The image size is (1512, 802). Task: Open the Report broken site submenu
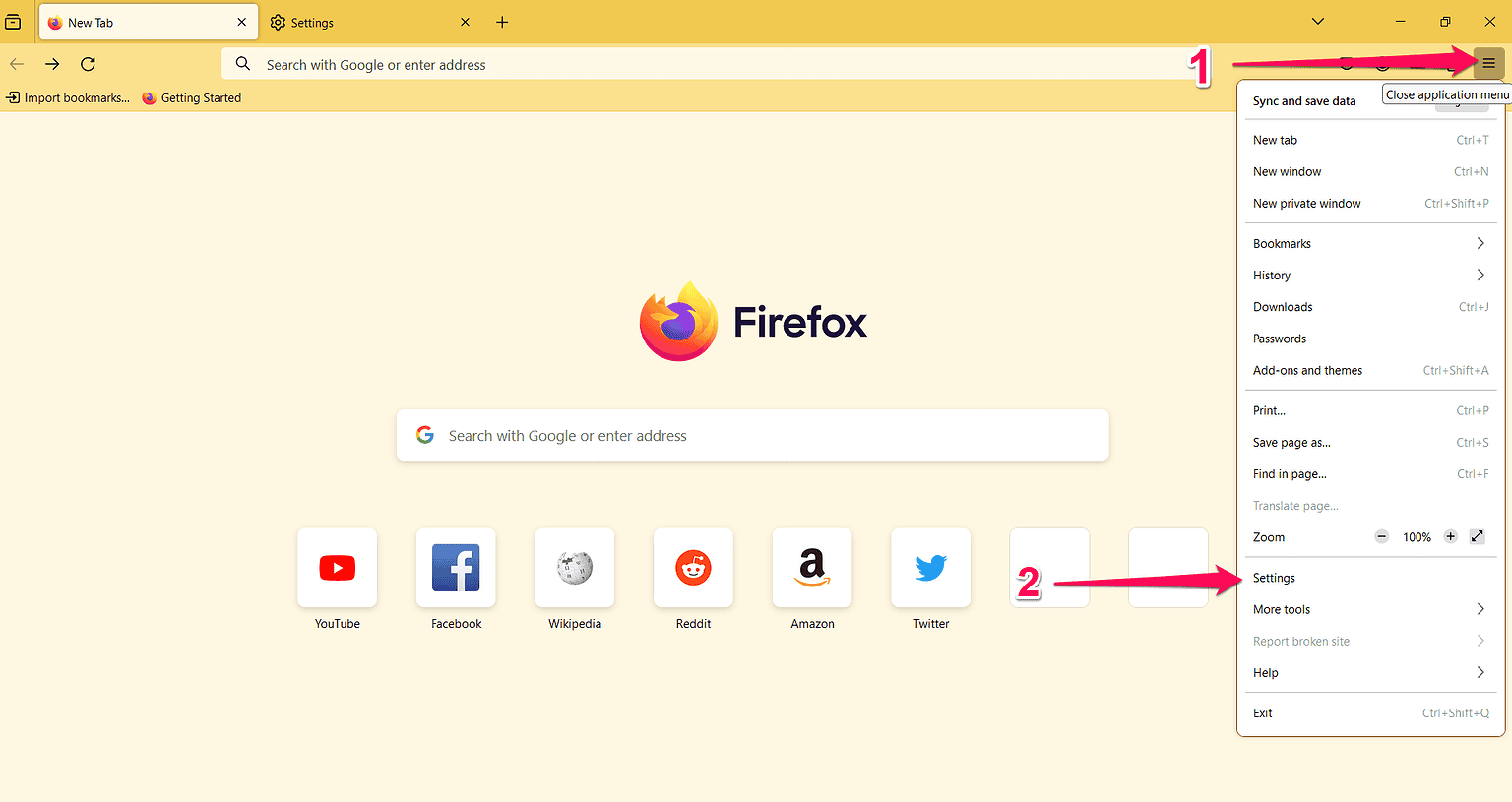1370,642
